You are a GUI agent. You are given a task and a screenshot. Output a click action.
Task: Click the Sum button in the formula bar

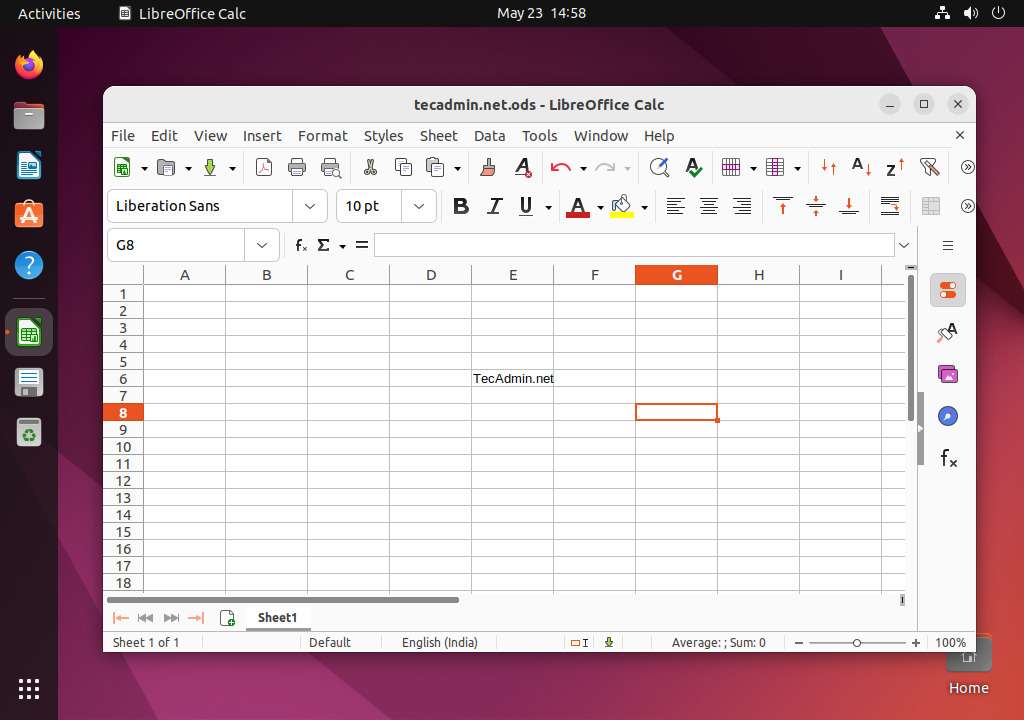(x=323, y=244)
